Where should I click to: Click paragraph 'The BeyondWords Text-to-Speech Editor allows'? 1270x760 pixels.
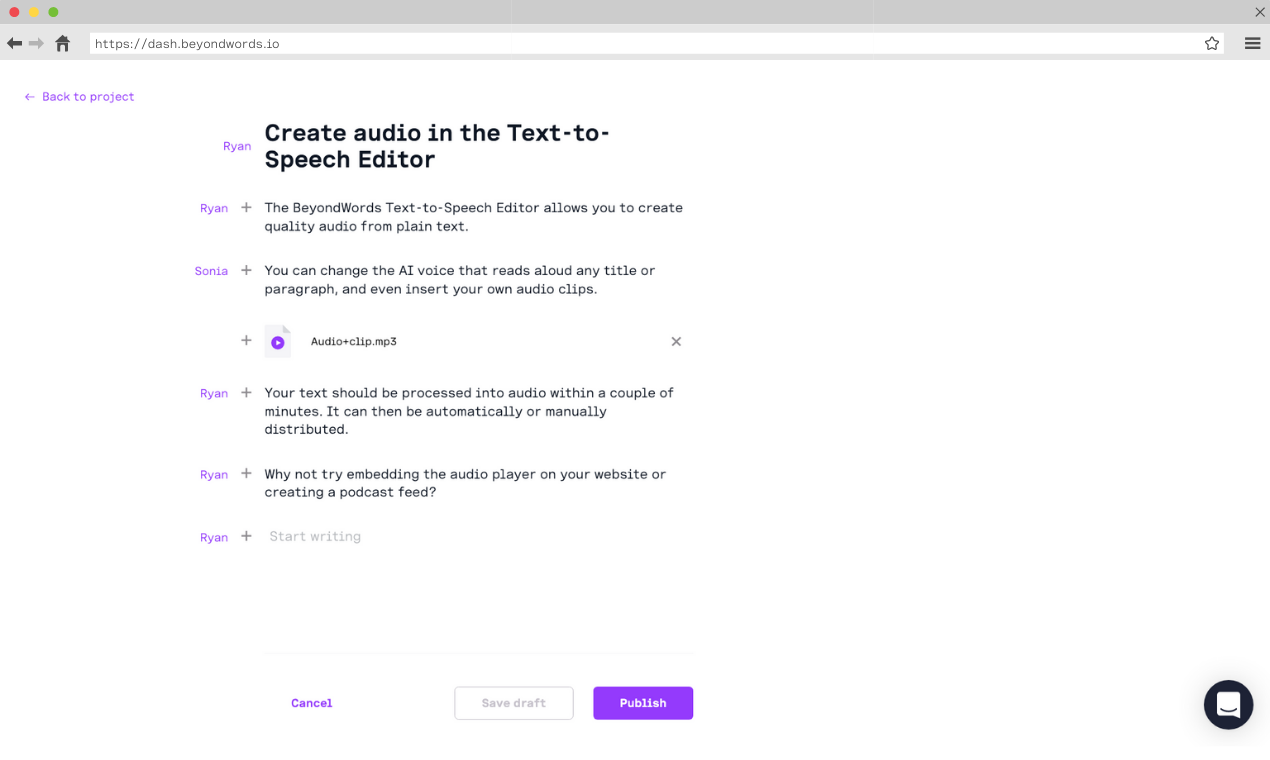474,217
